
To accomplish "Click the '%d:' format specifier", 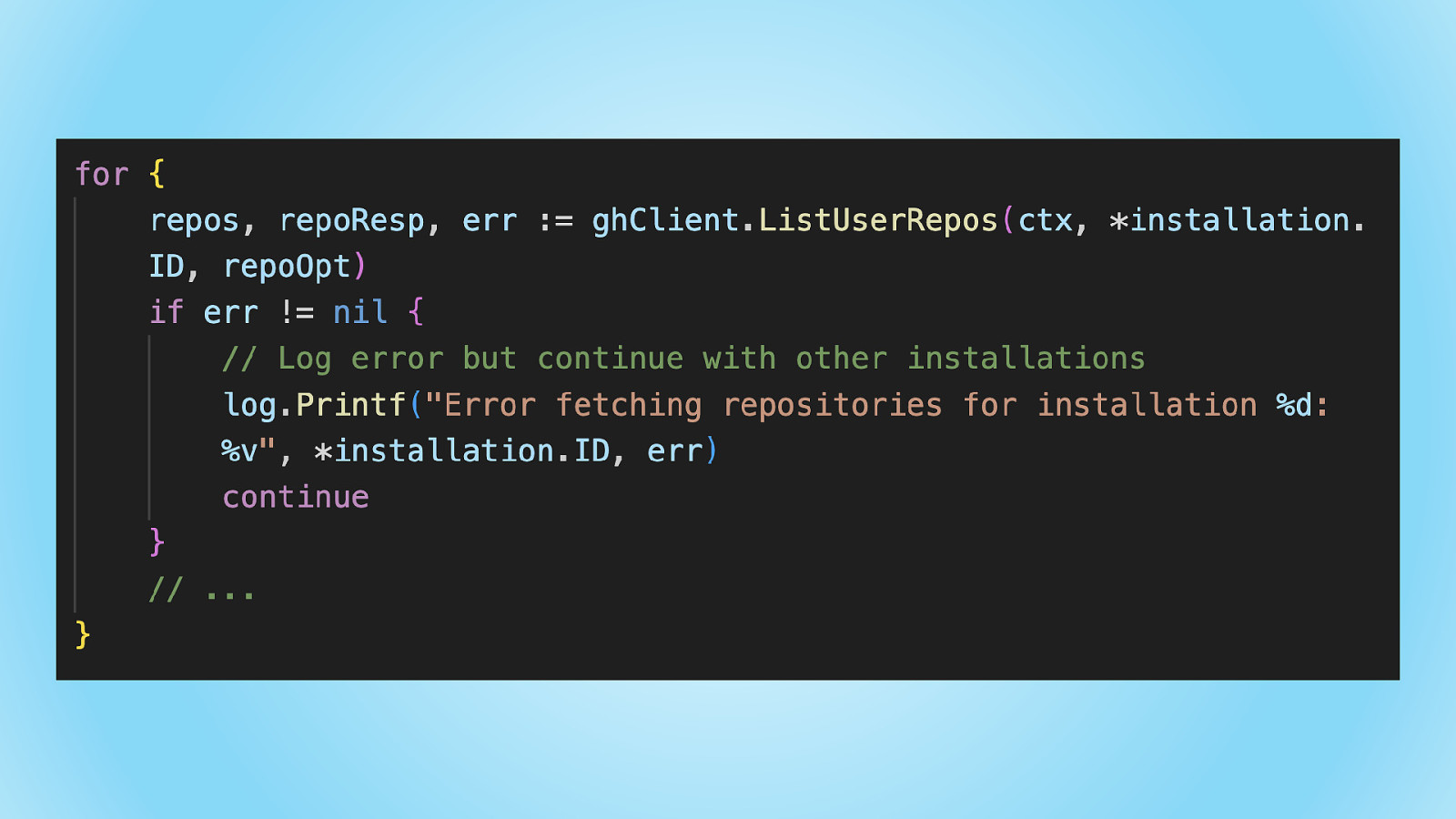I will (x=1302, y=405).
